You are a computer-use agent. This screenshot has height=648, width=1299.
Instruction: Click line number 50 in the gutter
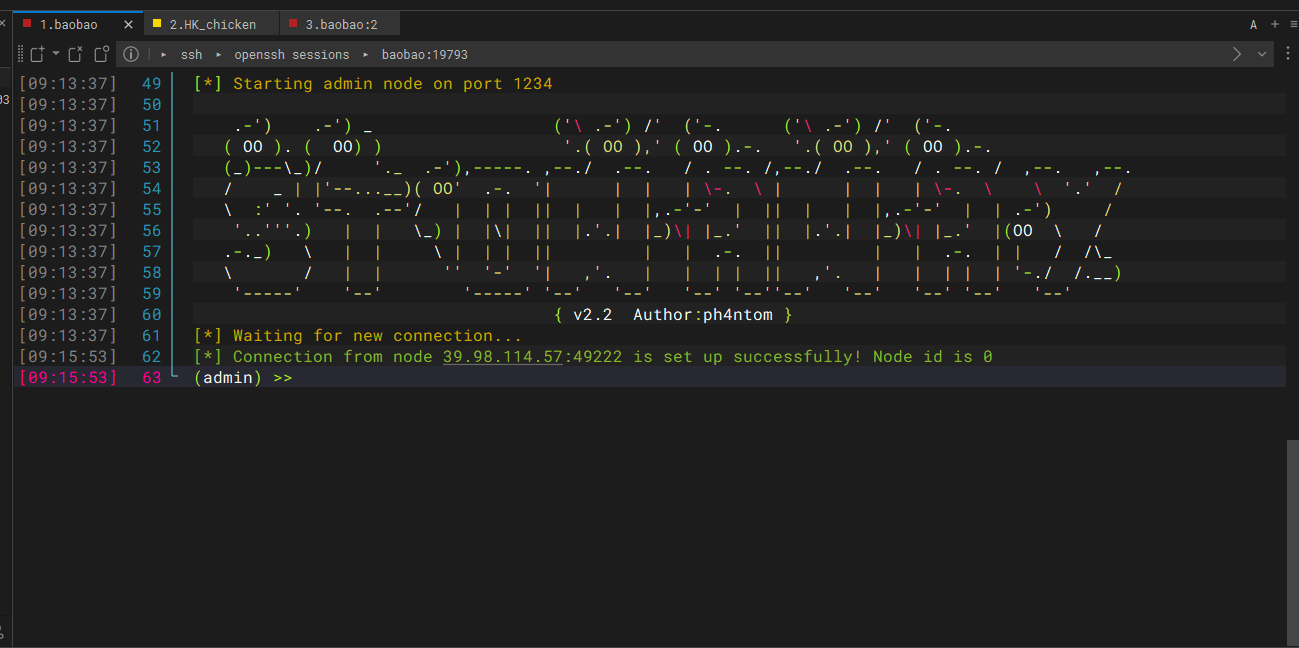click(x=151, y=105)
